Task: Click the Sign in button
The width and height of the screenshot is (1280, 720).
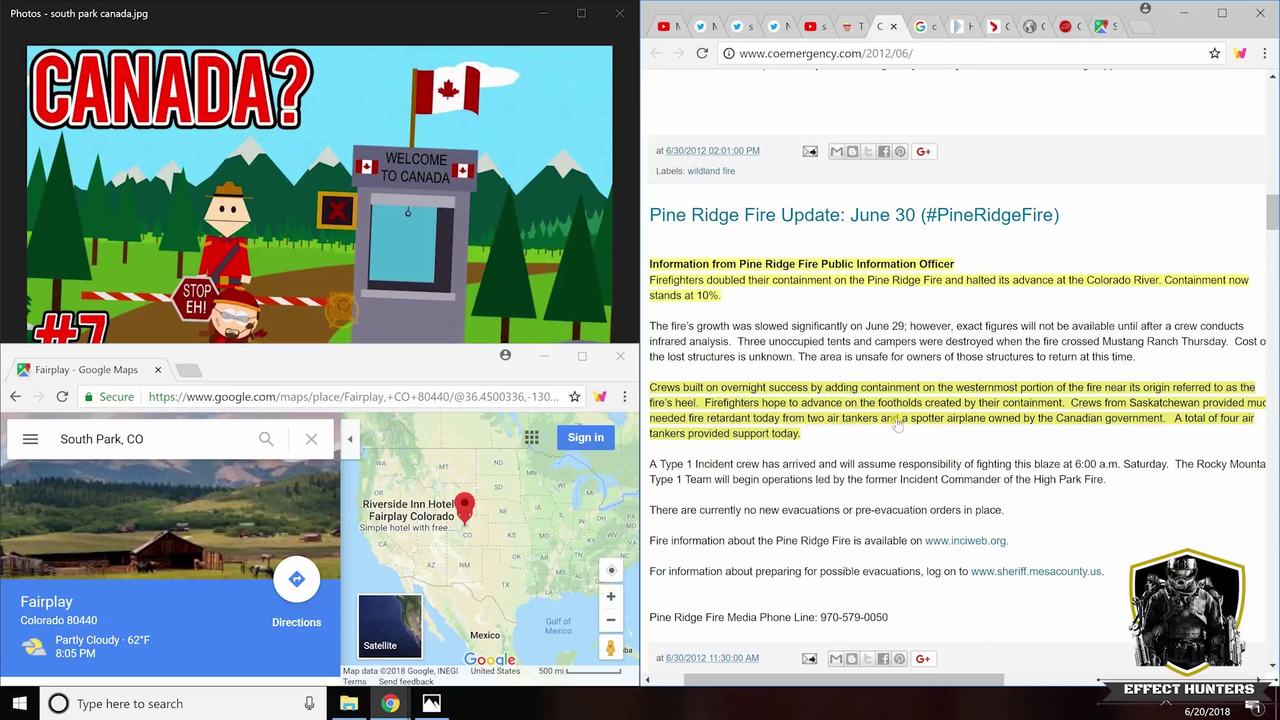Action: pyautogui.click(x=585, y=437)
